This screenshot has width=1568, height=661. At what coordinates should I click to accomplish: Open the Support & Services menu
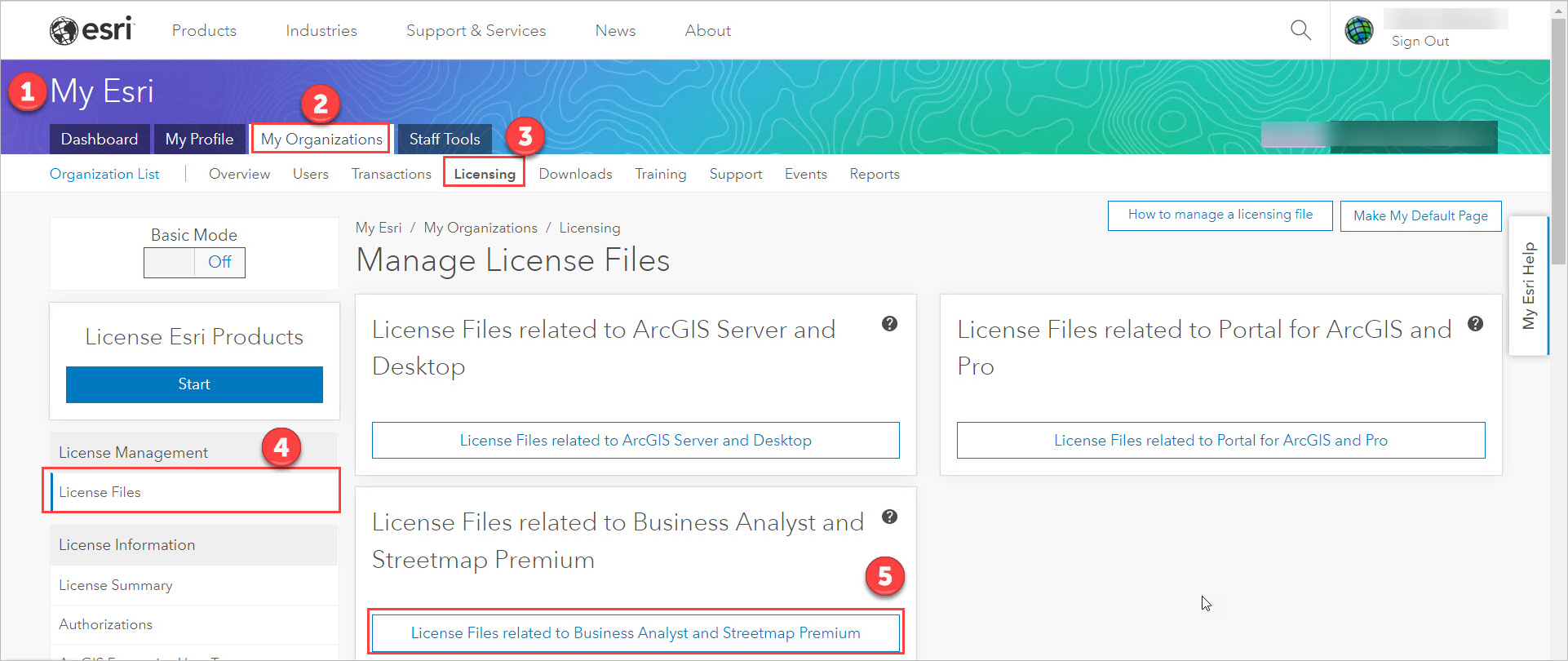click(476, 30)
